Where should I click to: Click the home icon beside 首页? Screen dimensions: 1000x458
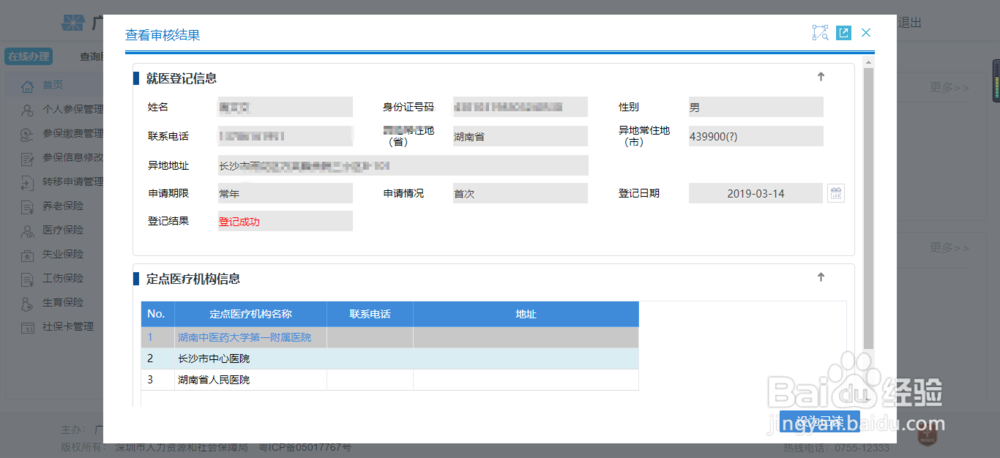pos(27,85)
